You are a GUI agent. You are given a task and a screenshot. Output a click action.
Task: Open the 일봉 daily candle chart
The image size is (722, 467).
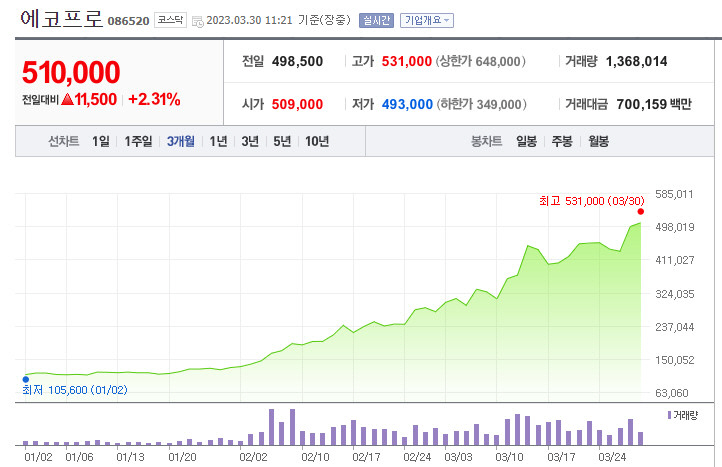click(x=526, y=141)
